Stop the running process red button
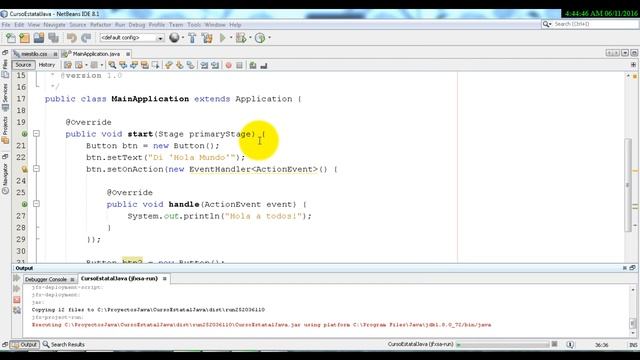The height and width of the screenshot is (360, 640). 17,300
